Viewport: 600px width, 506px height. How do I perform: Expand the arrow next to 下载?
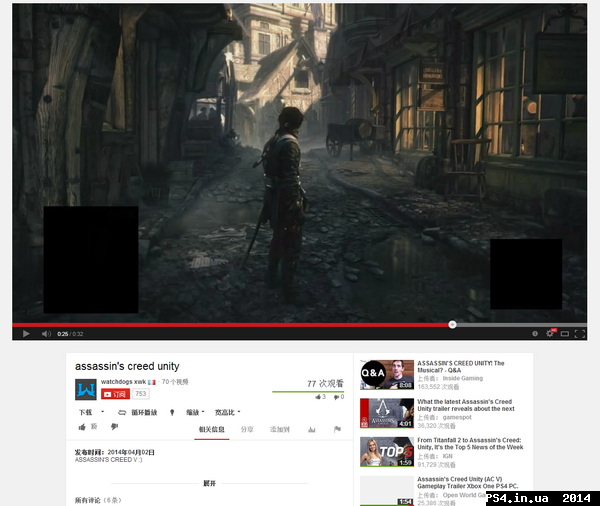[x=102, y=412]
